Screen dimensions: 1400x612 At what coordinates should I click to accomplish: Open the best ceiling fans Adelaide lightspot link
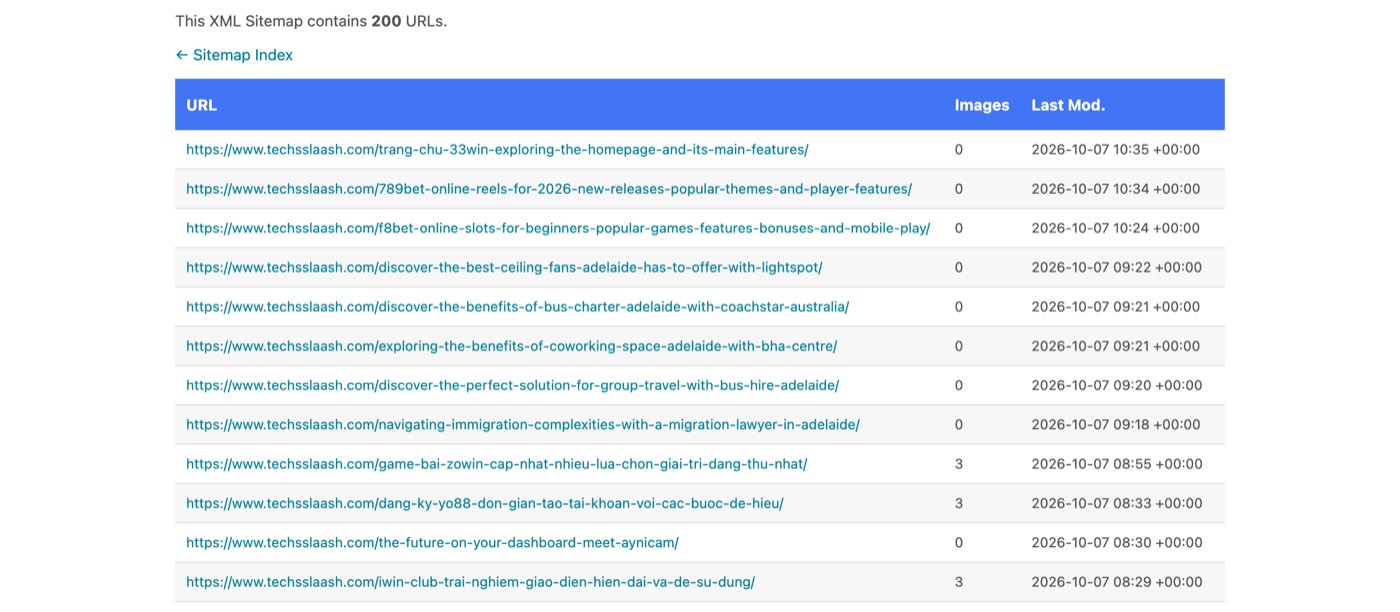[x=504, y=267]
